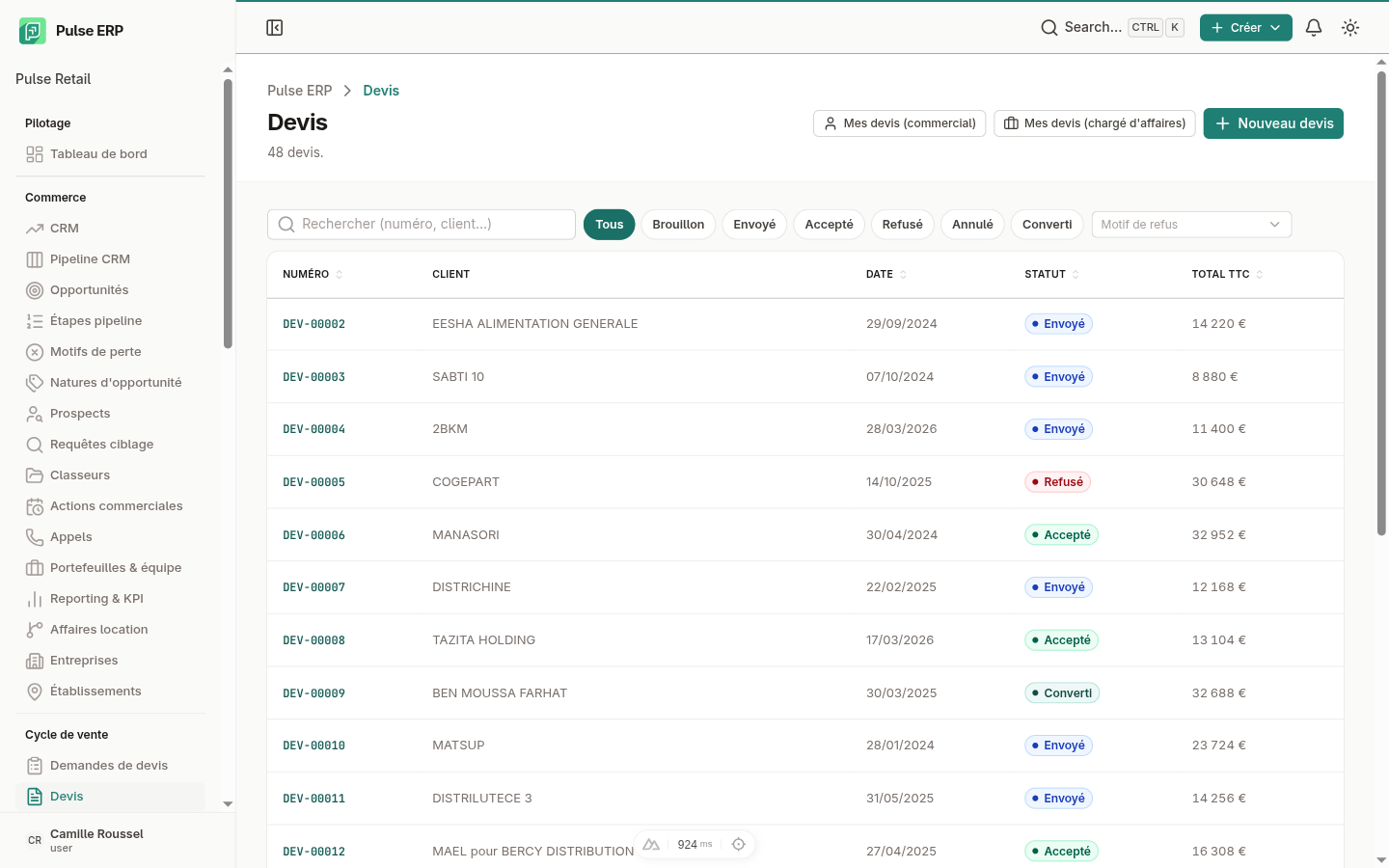Screen dimensions: 1389x868
Task: Filter by Converti status
Action: coord(1048,225)
